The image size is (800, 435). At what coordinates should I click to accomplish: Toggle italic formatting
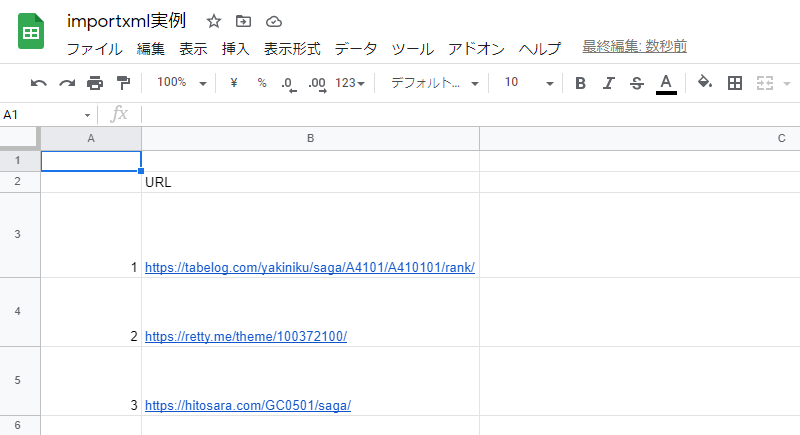click(608, 83)
